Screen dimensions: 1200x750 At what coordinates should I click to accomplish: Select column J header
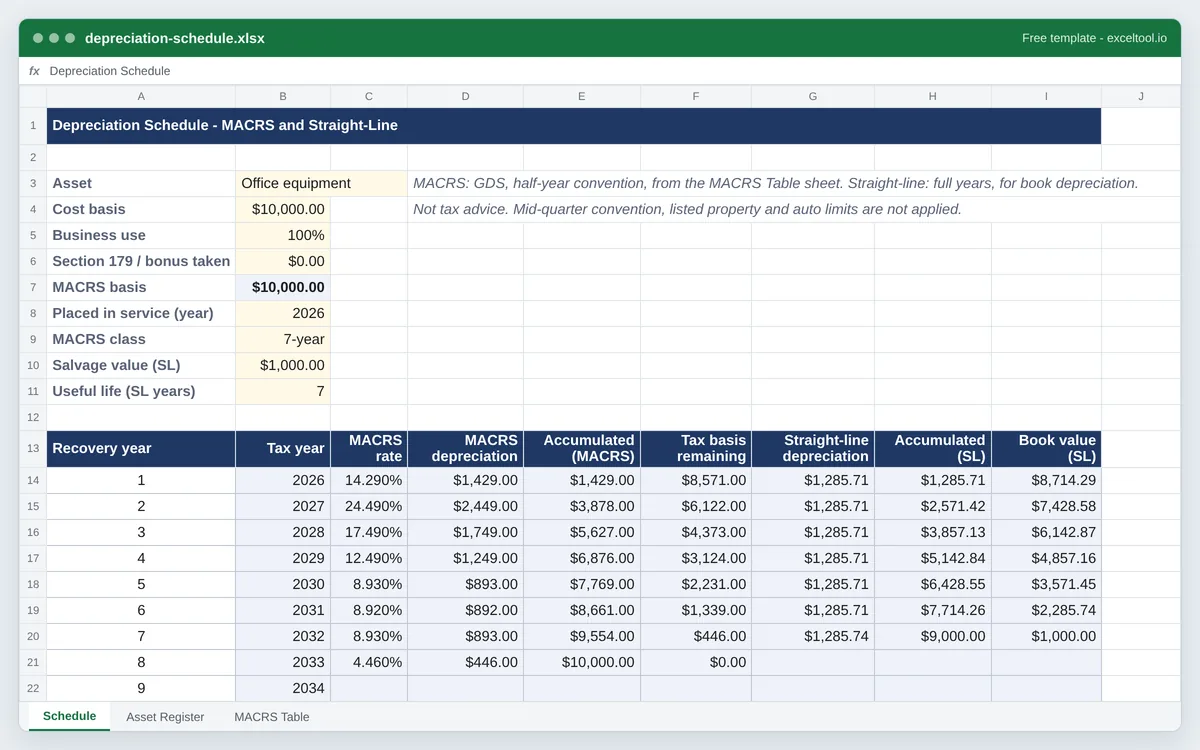coord(1141,96)
